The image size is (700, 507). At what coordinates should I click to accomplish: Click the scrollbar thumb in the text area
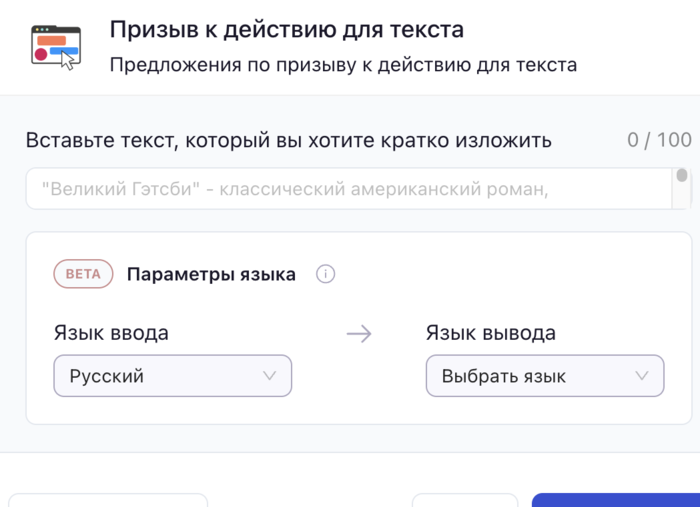[682, 177]
